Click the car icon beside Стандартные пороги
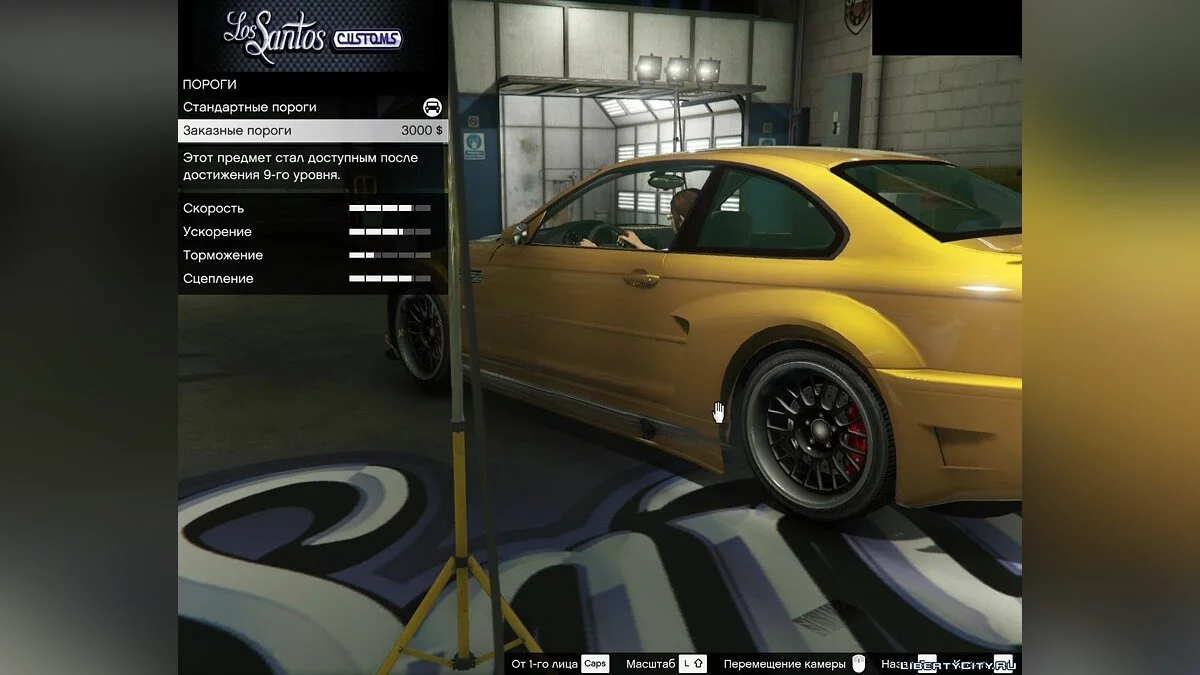Screen dimensions: 1200x675 [431, 107]
